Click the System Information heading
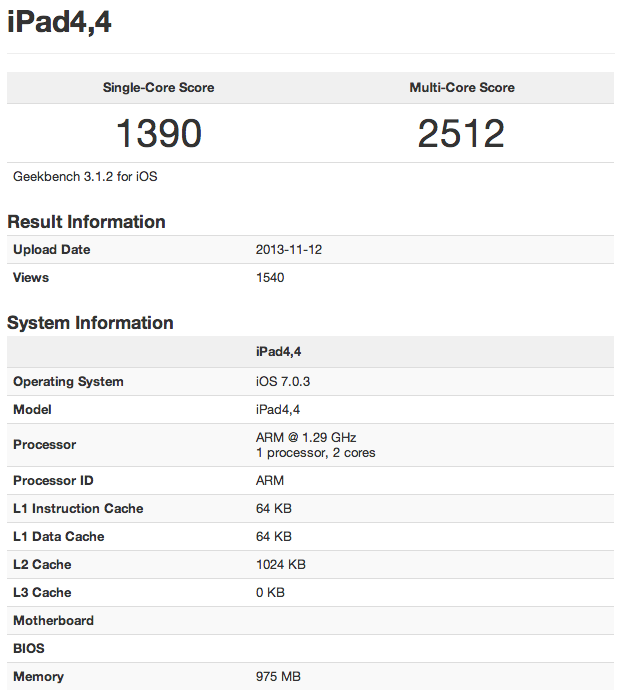Image resolution: width=620 pixels, height=700 pixels. (90, 323)
